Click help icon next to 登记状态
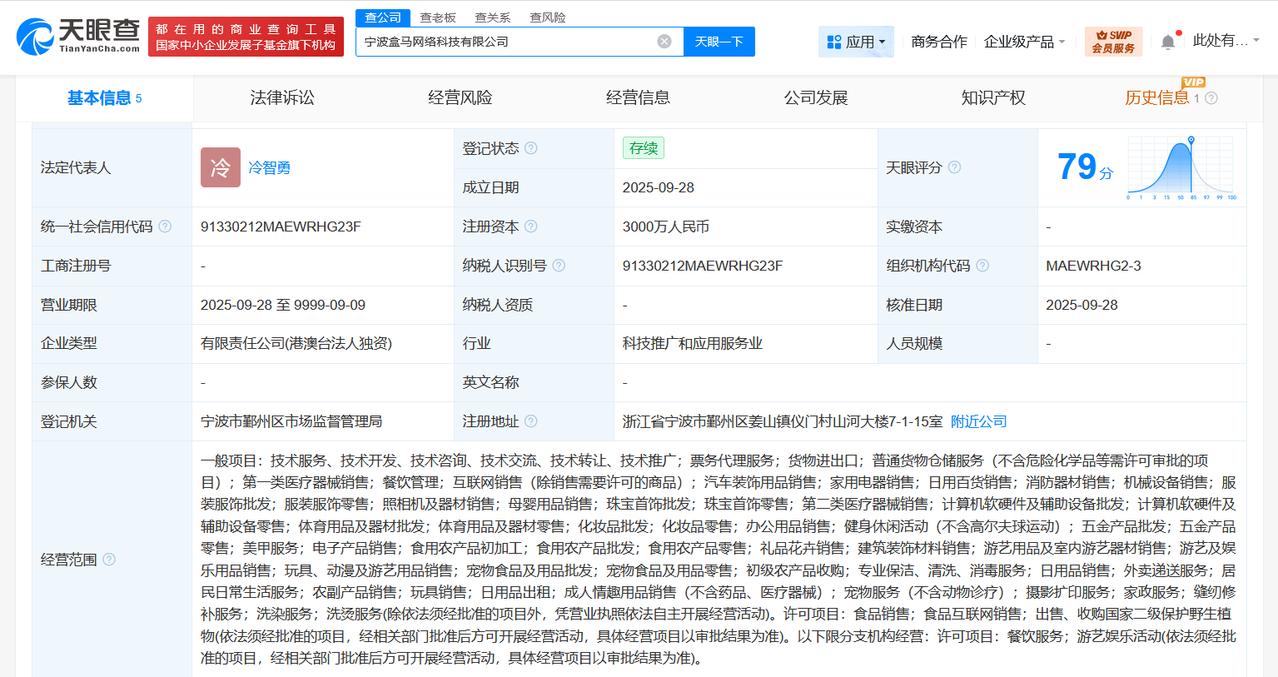Screen dimensions: 1278x677 (x=531, y=148)
